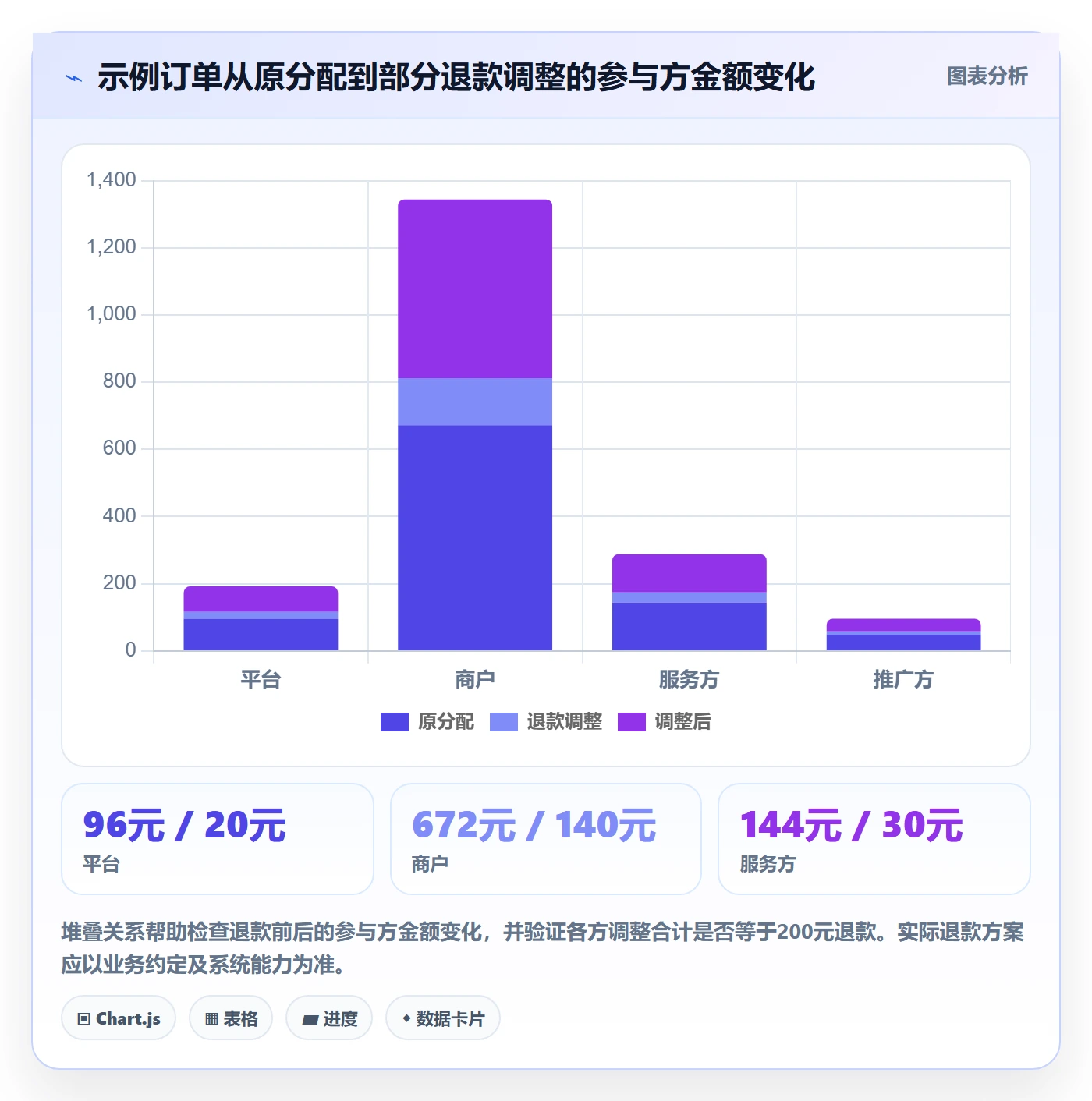Click the 商户 调整后 bar segment

click(x=475, y=289)
